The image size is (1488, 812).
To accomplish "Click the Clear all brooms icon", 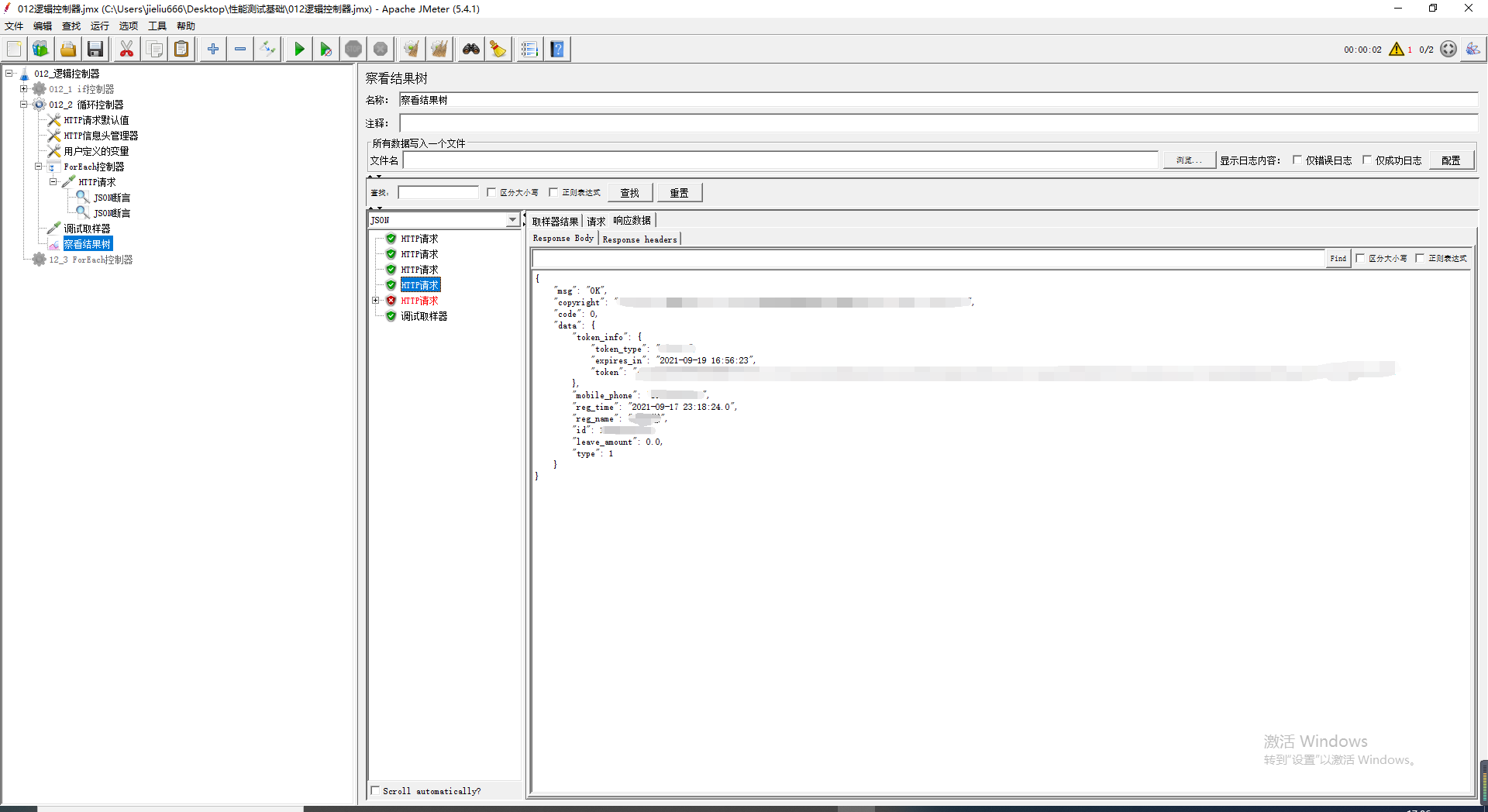I will click(439, 49).
